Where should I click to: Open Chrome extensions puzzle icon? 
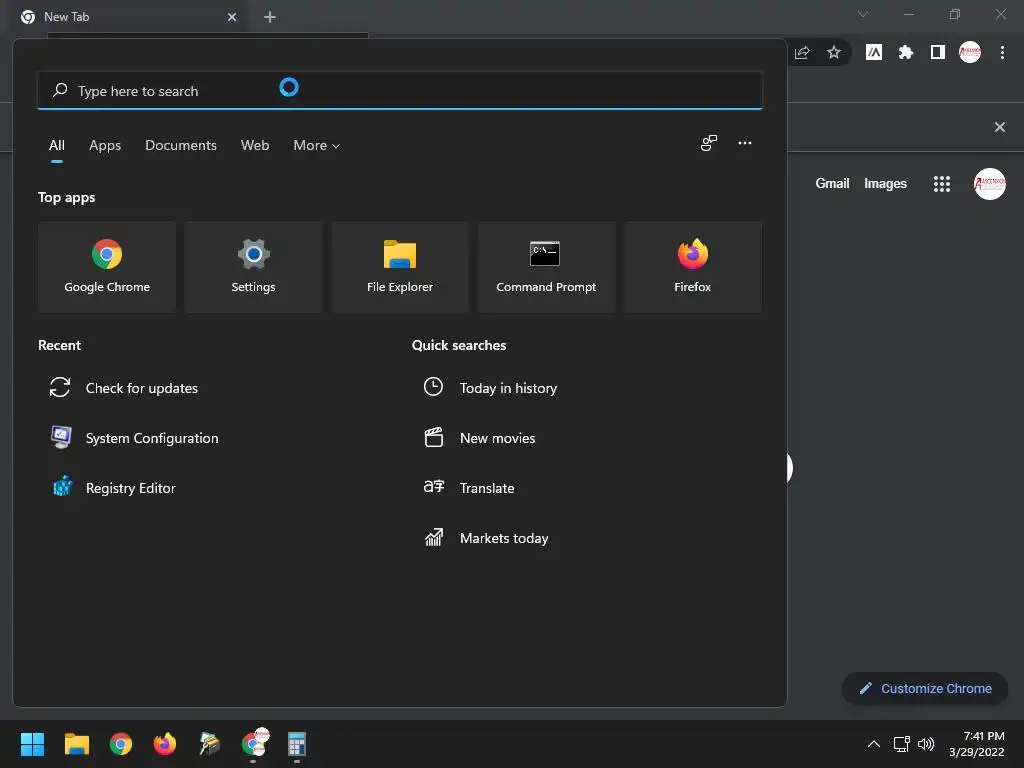(x=905, y=52)
